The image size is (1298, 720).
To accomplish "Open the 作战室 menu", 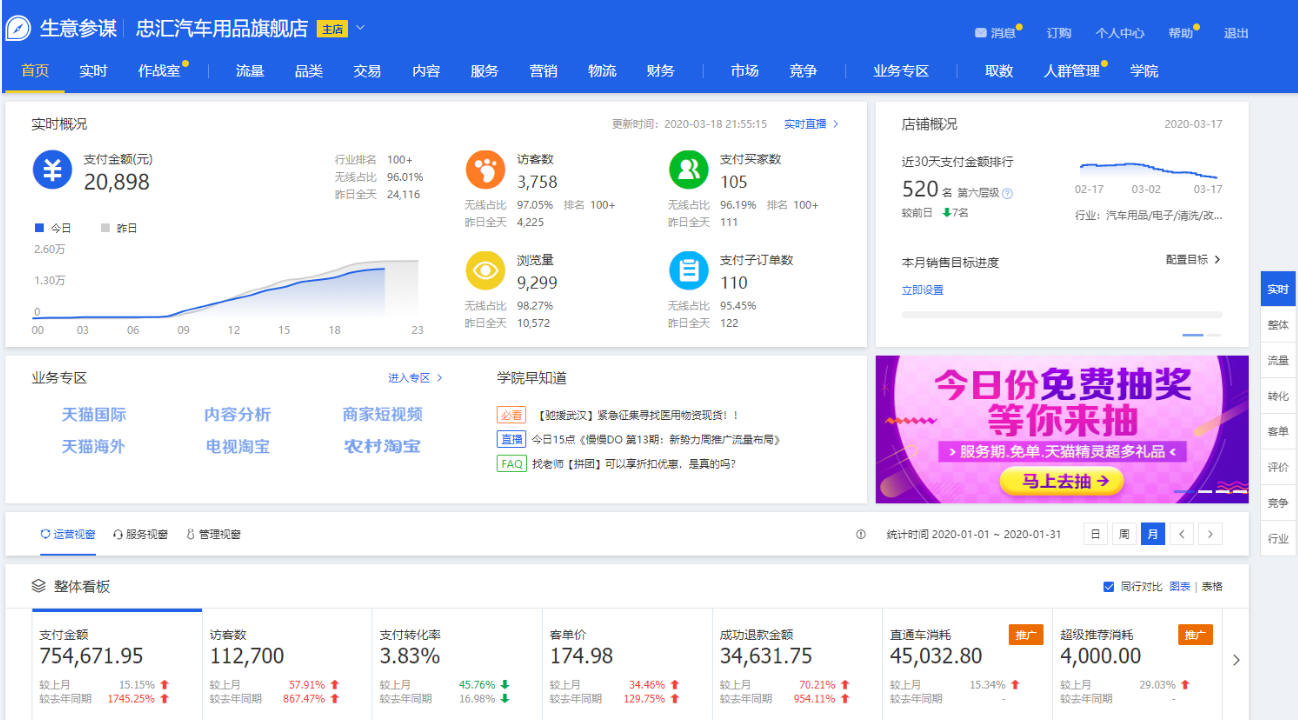I will pos(159,71).
